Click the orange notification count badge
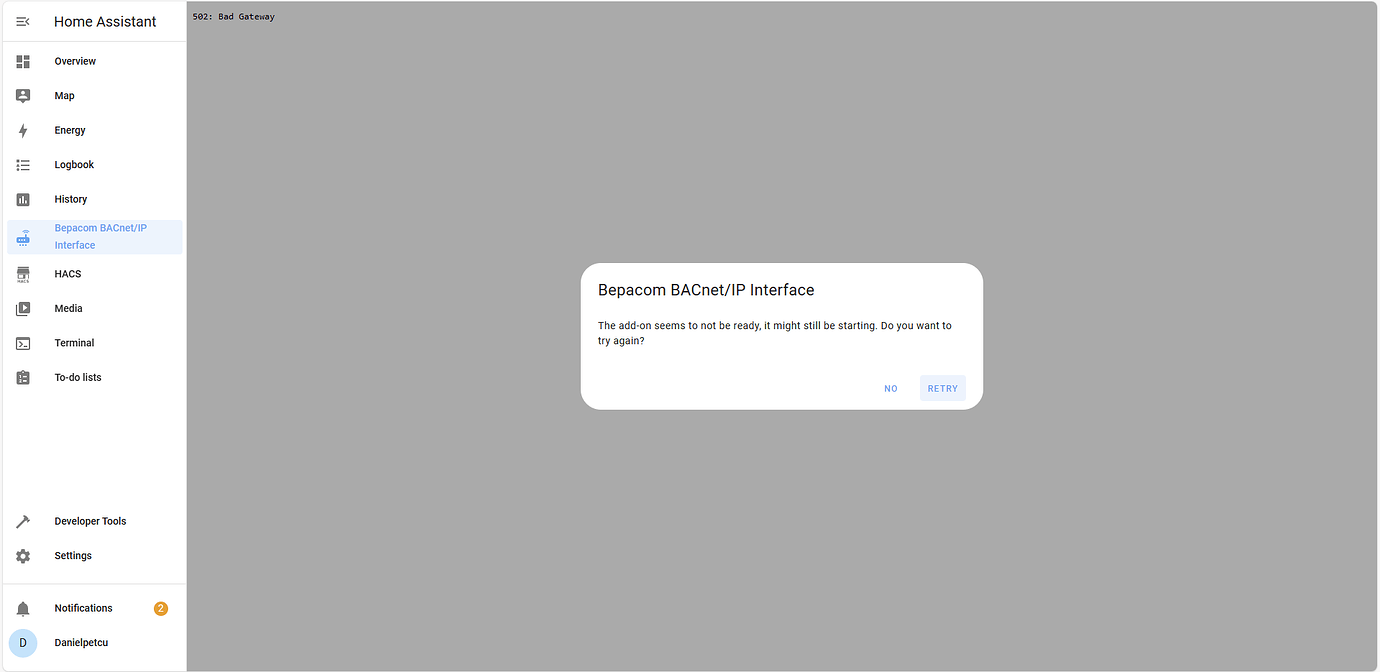The image size is (1380, 672). (x=161, y=608)
